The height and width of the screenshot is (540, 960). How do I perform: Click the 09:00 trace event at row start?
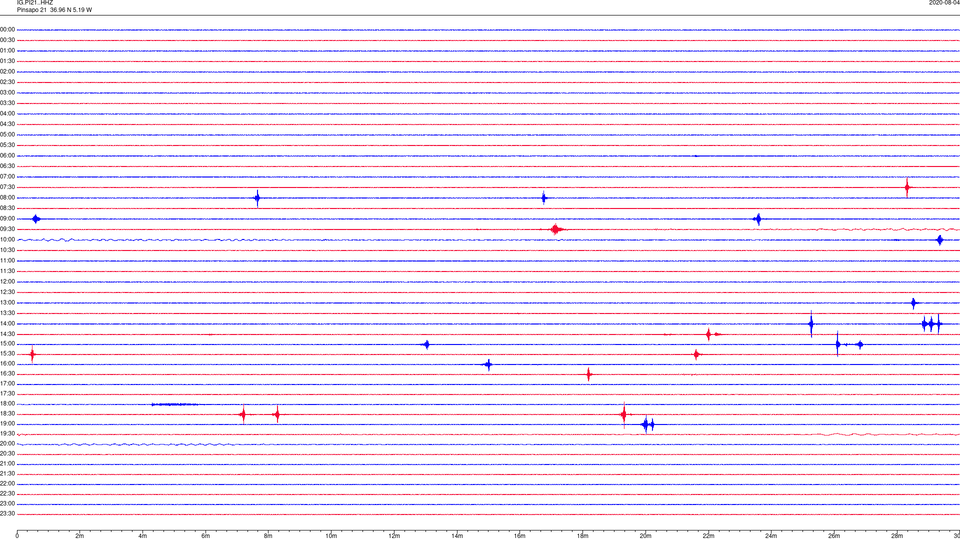pos(36,219)
